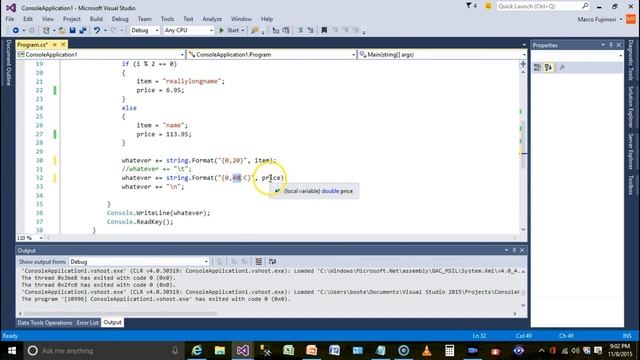Toggle word wrap in Output panel
The image size is (640, 360).
pos(272,261)
